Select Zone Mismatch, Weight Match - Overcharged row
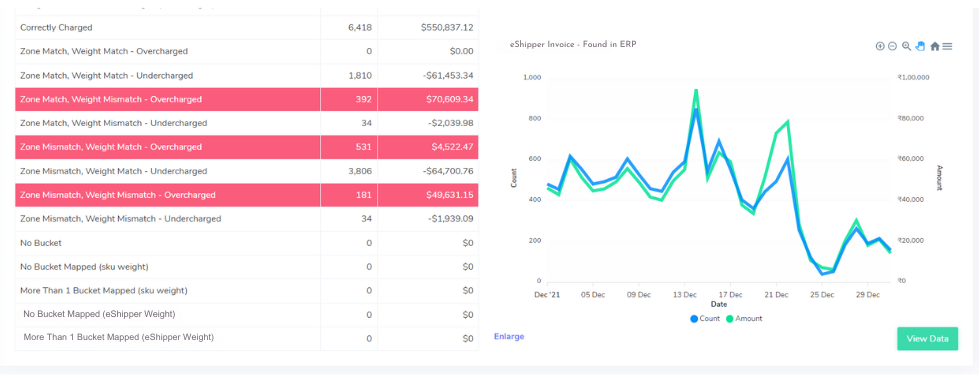This screenshot has height=380, width=979. click(x=247, y=147)
